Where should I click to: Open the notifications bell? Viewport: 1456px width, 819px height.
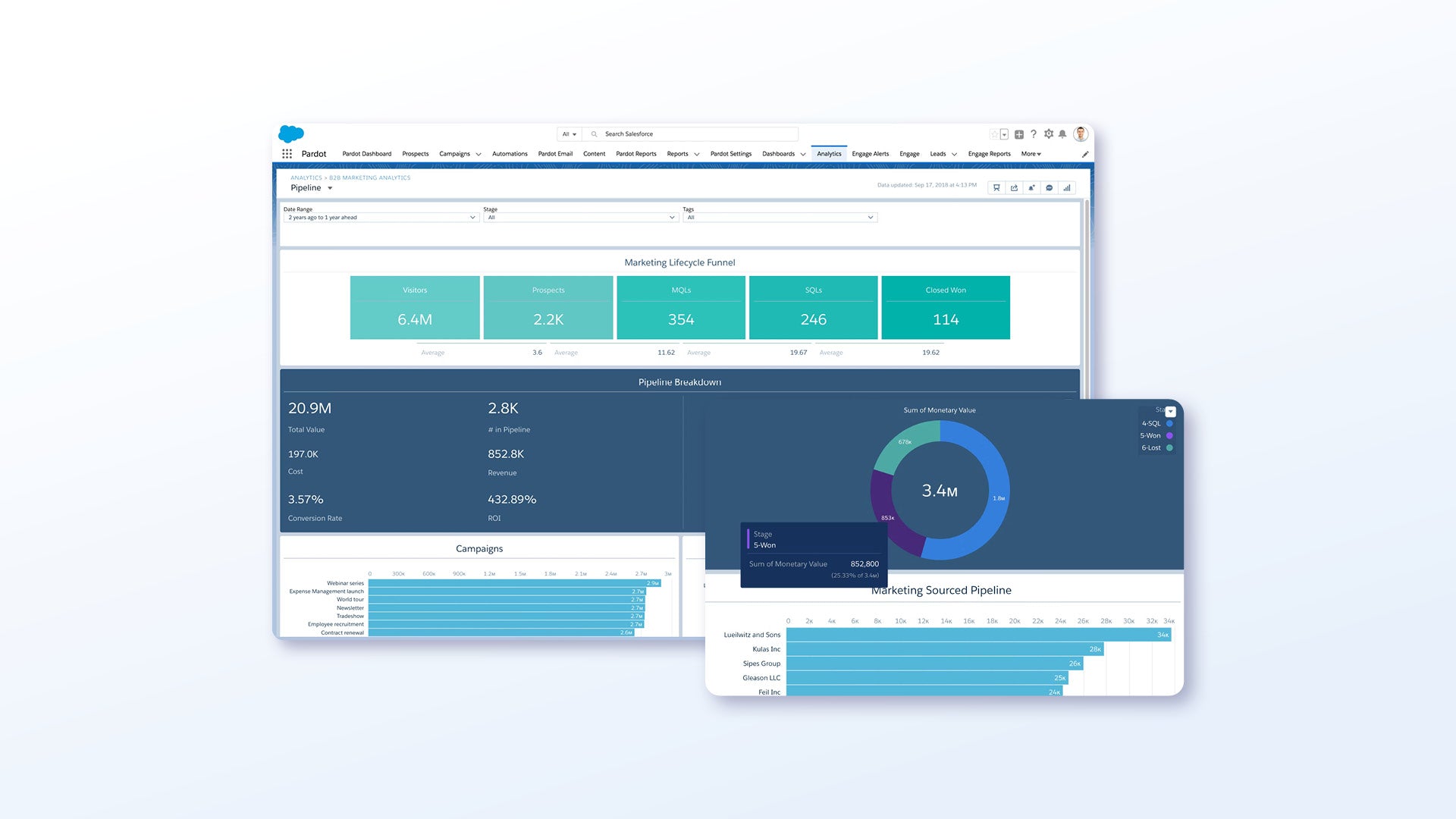[x=1062, y=134]
